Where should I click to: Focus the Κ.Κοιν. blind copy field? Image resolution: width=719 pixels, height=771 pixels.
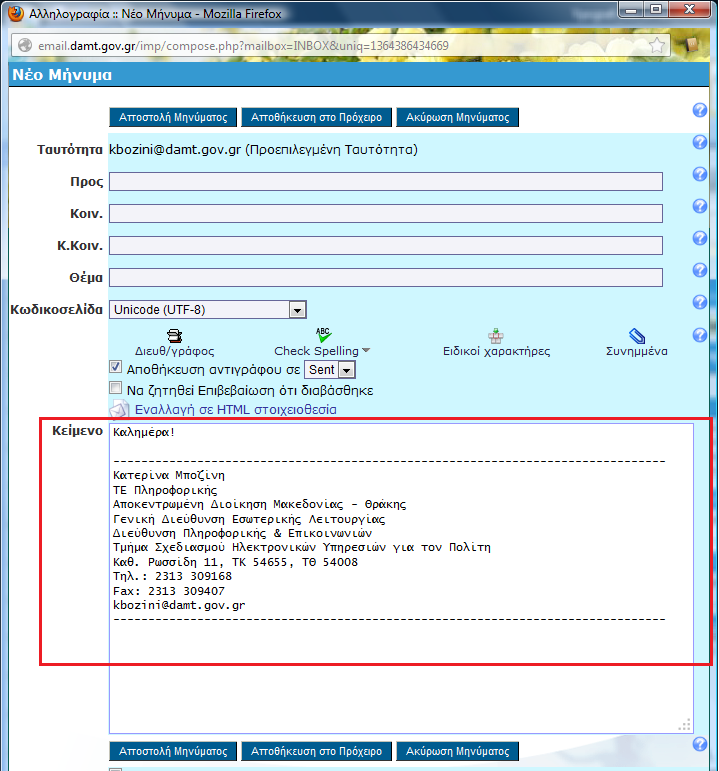click(x=386, y=245)
